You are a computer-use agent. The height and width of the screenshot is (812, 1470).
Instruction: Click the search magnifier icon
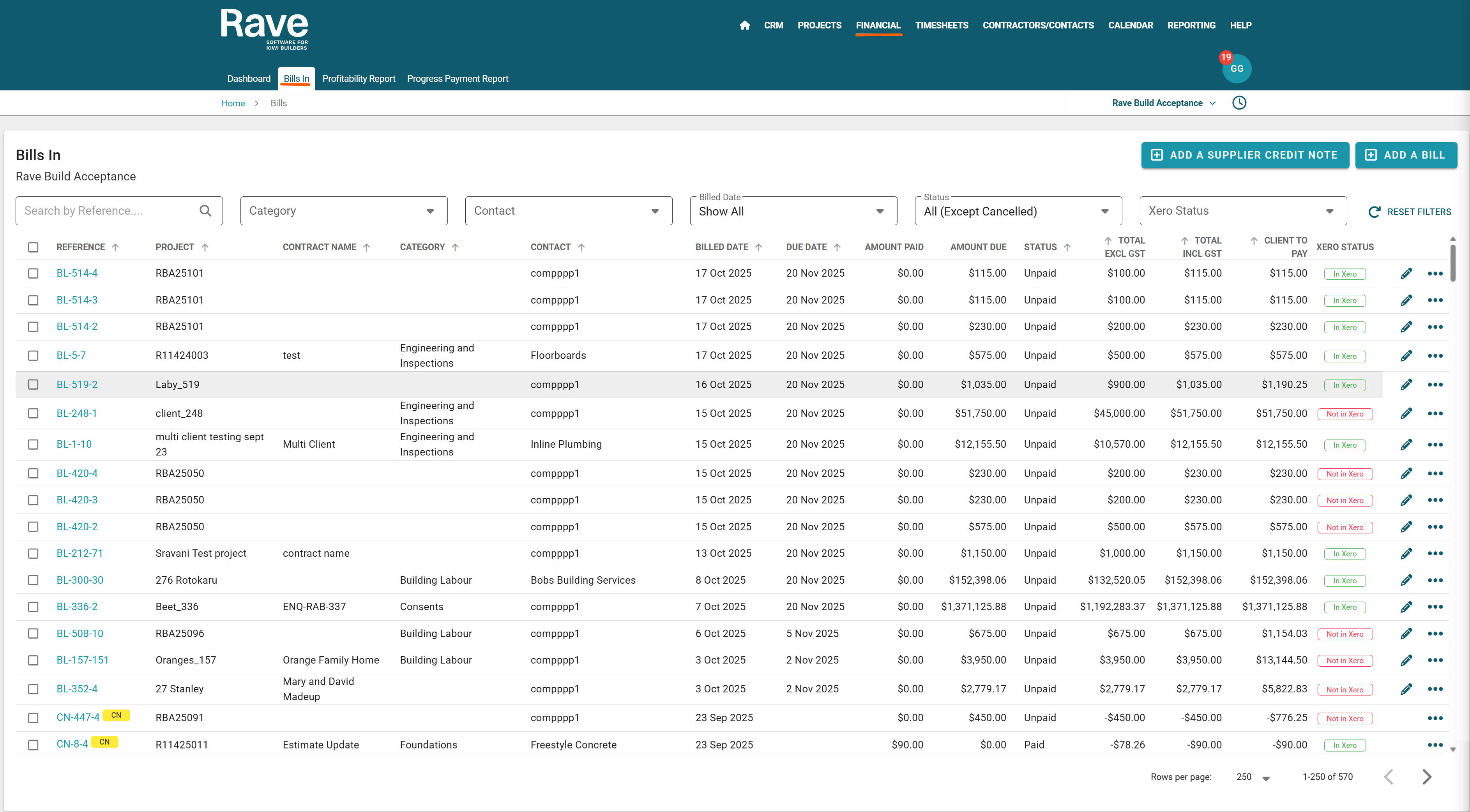pyautogui.click(x=205, y=210)
